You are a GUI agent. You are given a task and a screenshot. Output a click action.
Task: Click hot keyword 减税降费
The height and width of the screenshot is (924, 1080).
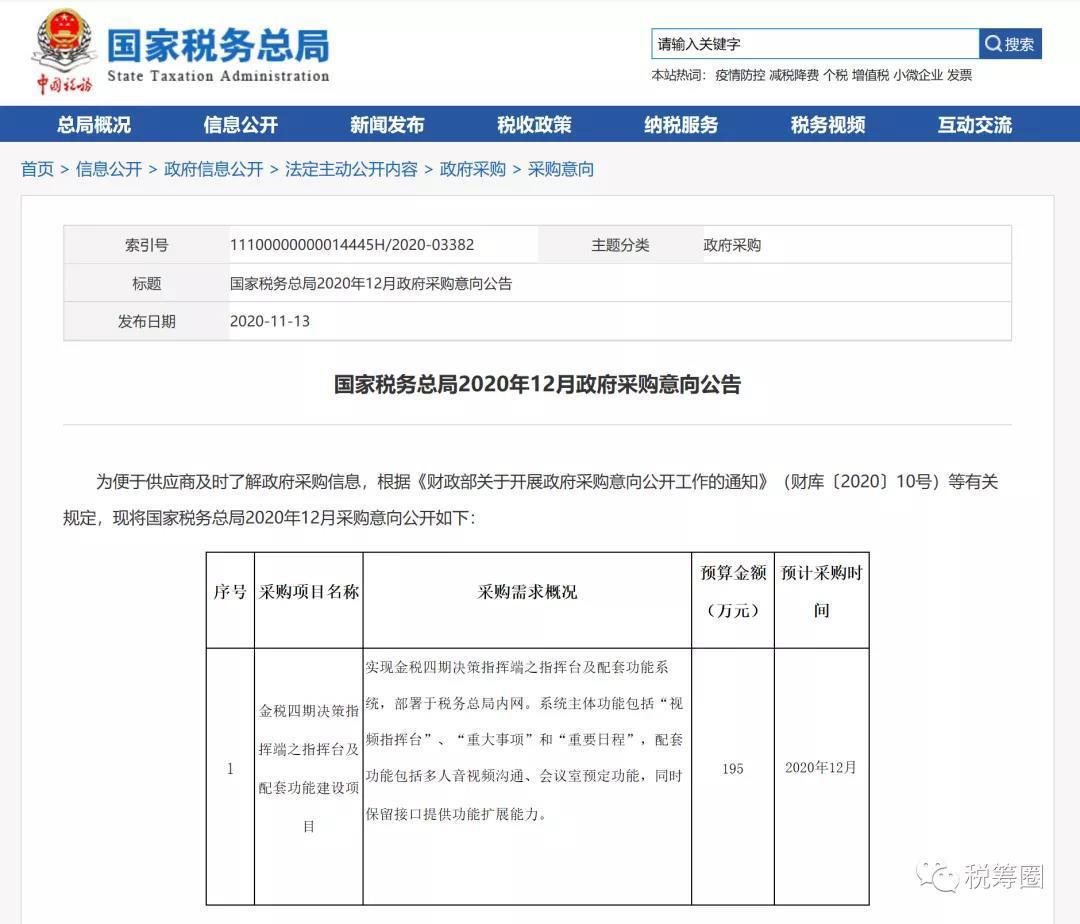(793, 75)
